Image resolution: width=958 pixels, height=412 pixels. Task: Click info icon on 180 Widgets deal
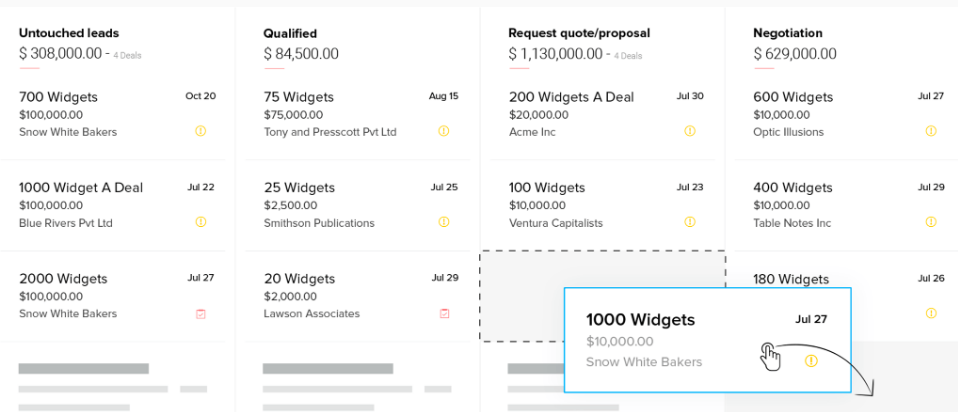pyautogui.click(x=931, y=313)
